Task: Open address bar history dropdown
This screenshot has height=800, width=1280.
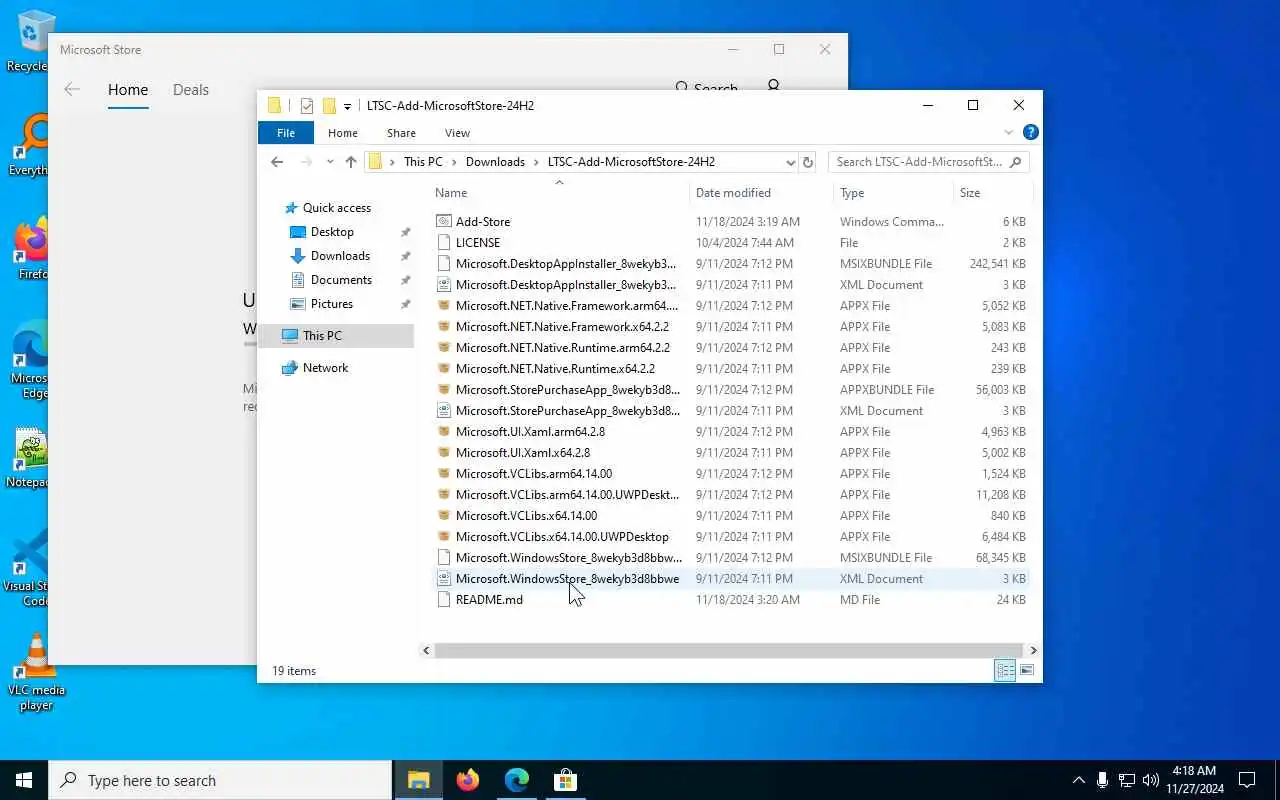Action: click(x=790, y=162)
